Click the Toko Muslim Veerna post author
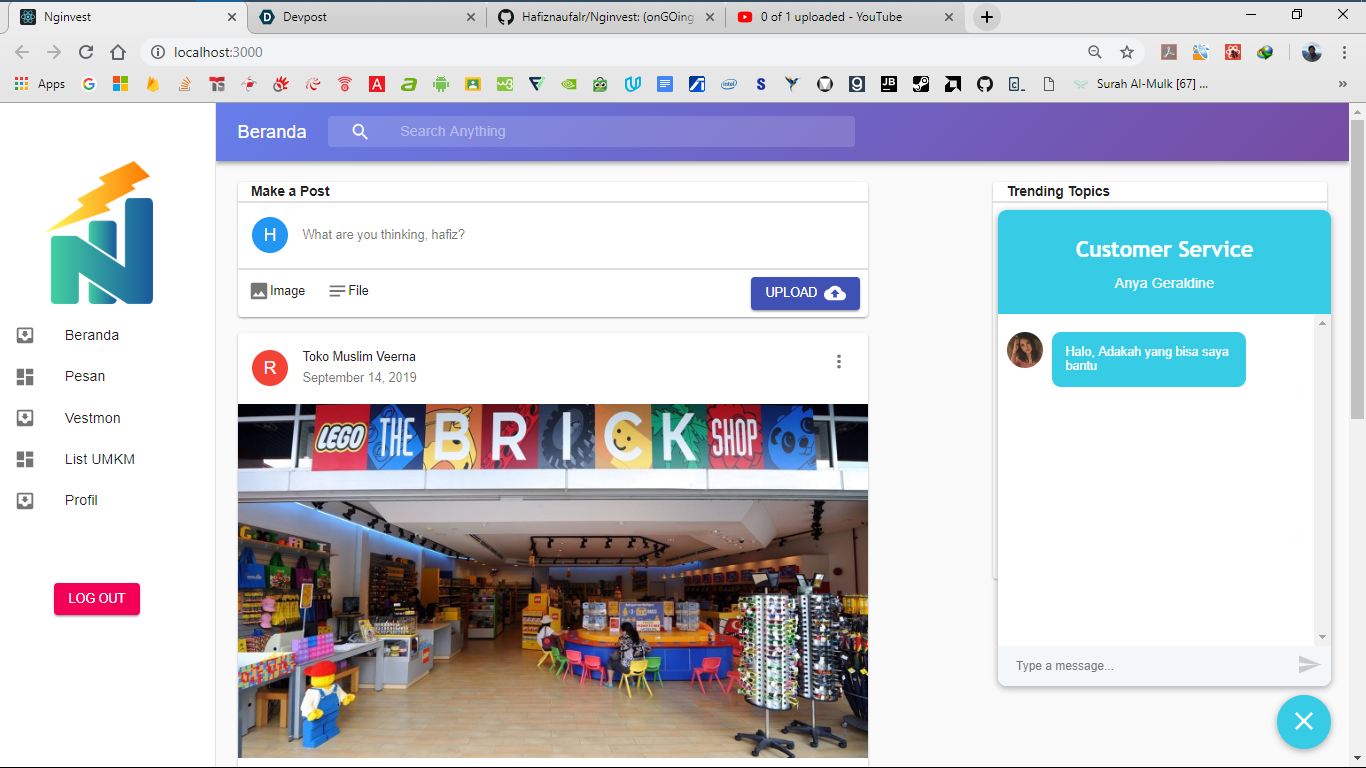Image resolution: width=1366 pixels, height=768 pixels. [x=359, y=357]
